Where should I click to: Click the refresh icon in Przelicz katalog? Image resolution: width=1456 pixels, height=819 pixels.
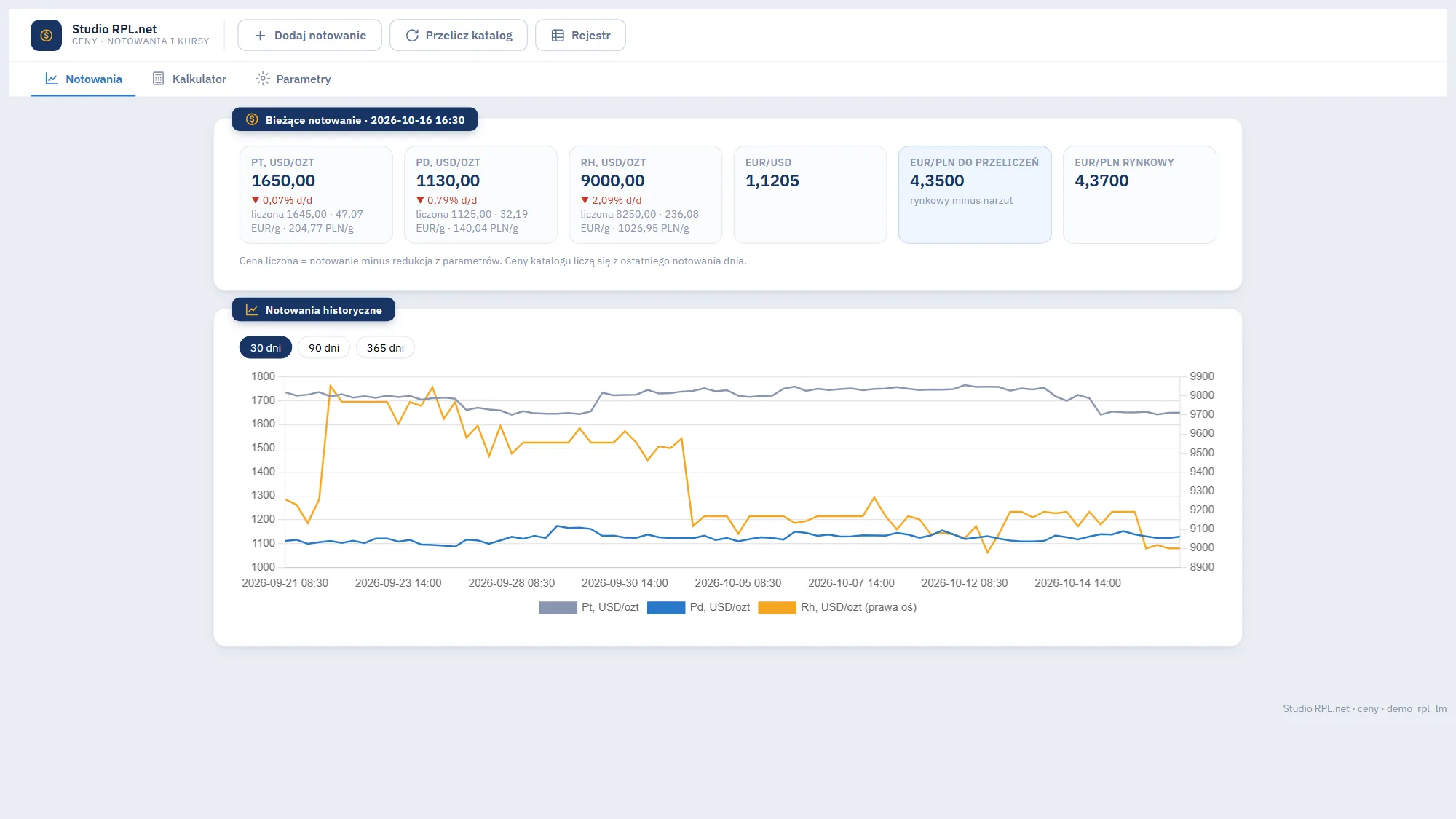pyautogui.click(x=412, y=35)
